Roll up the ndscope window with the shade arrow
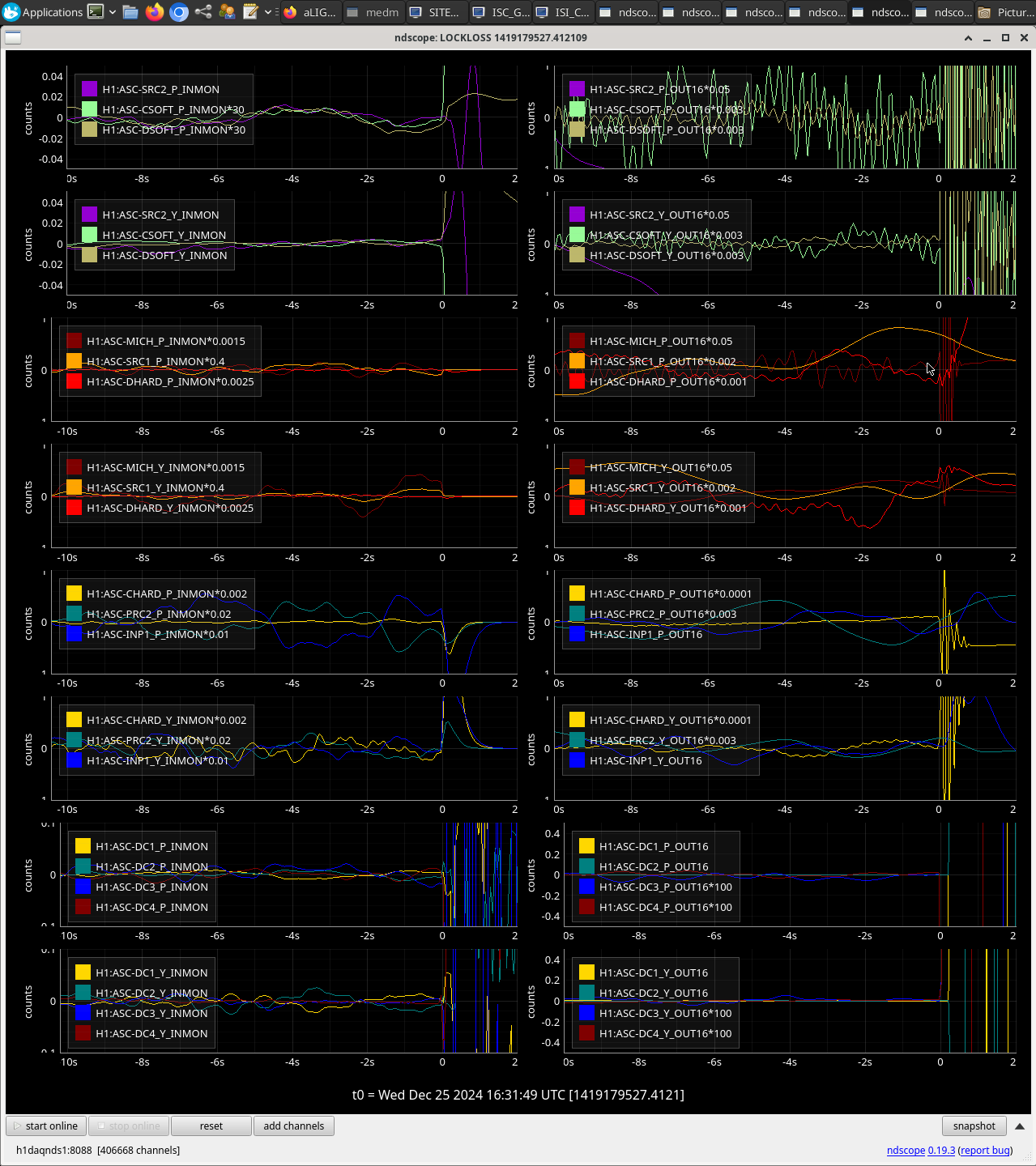 coord(968,38)
